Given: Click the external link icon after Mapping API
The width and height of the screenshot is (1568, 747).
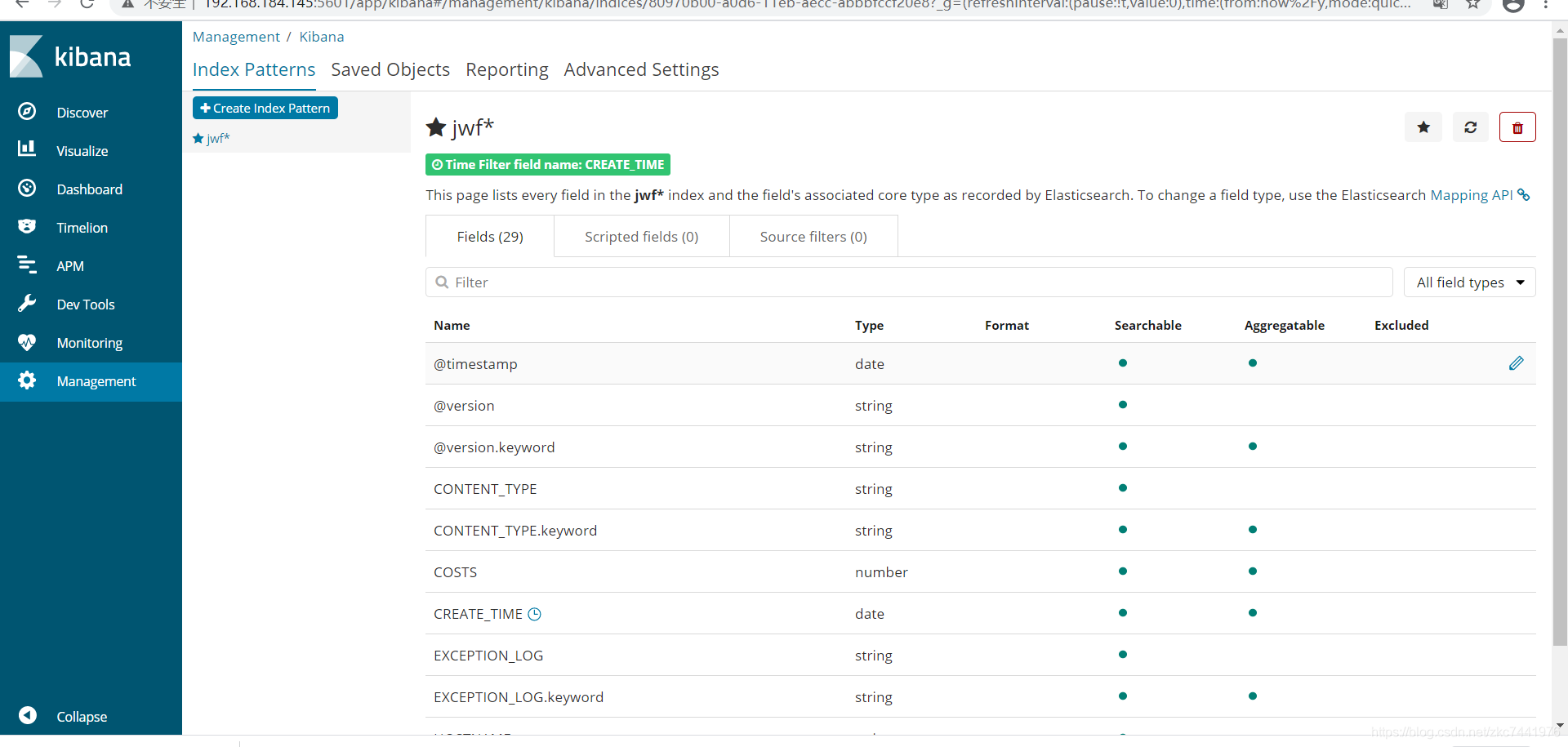Looking at the screenshot, I should coord(1523,195).
